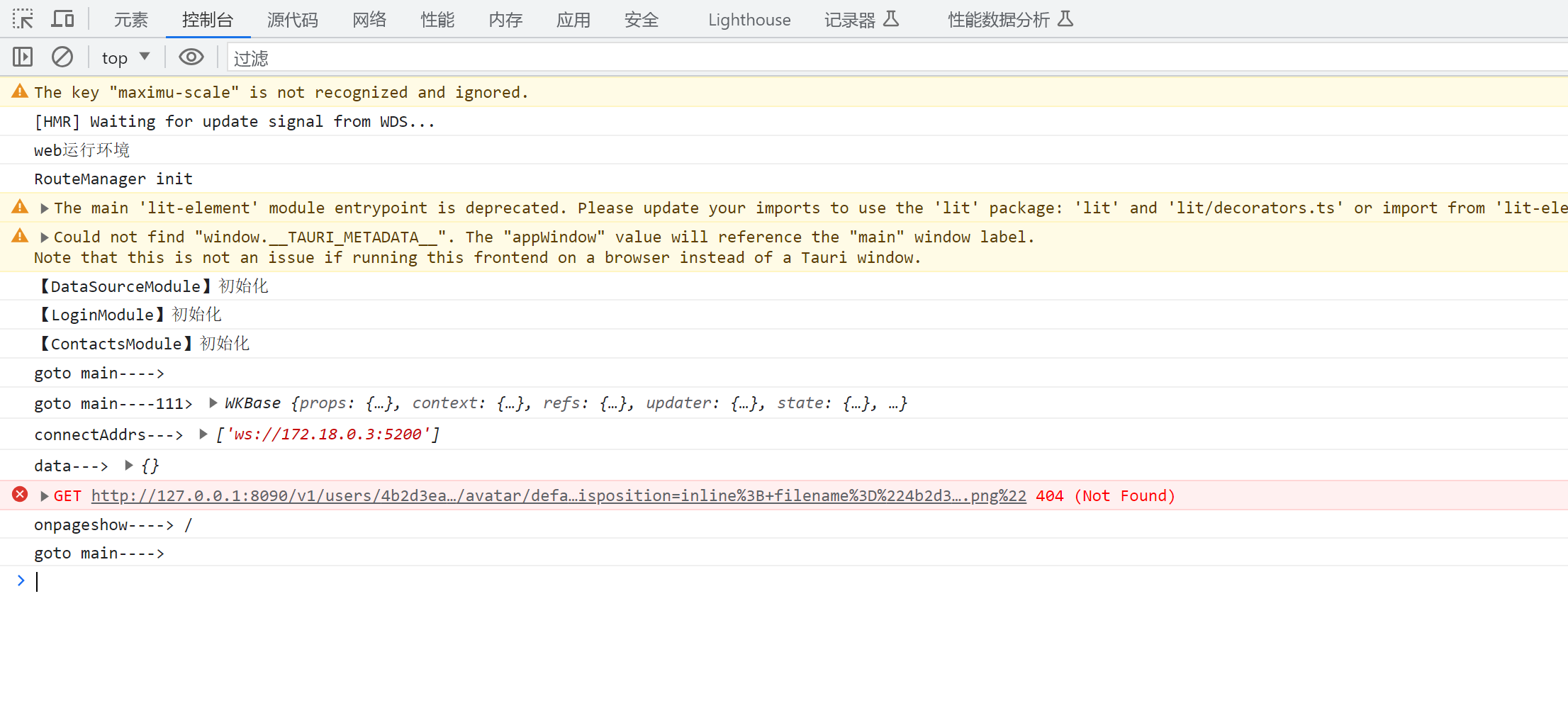Click the red error icon on the 404 line

pyautogui.click(x=19, y=494)
